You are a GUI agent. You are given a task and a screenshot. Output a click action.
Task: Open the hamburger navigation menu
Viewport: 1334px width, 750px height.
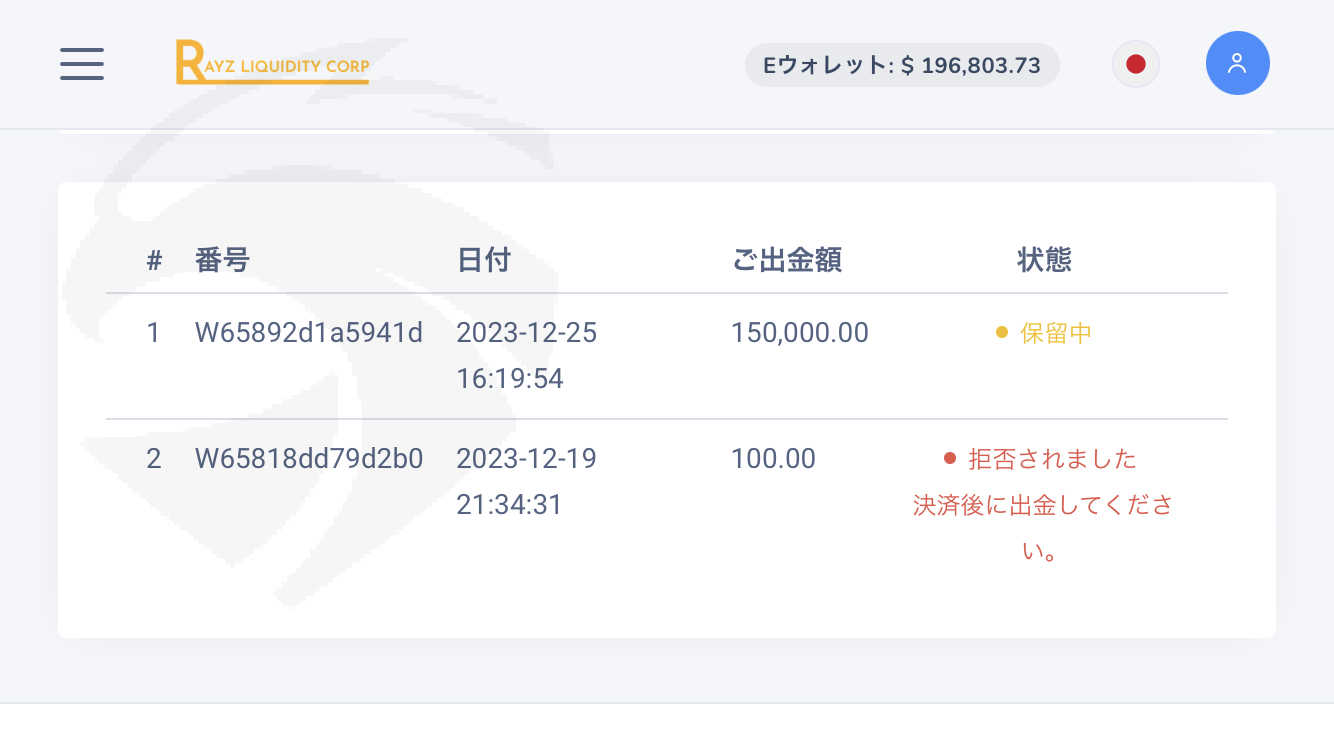coord(82,64)
